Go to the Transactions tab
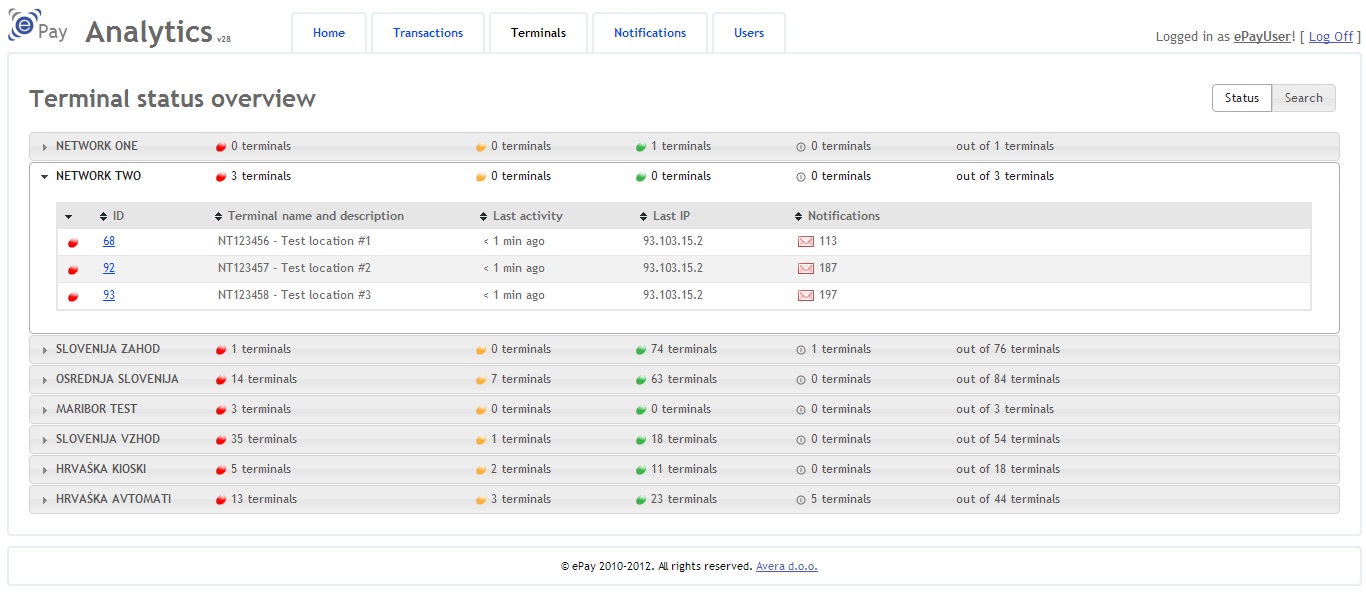 coord(428,33)
